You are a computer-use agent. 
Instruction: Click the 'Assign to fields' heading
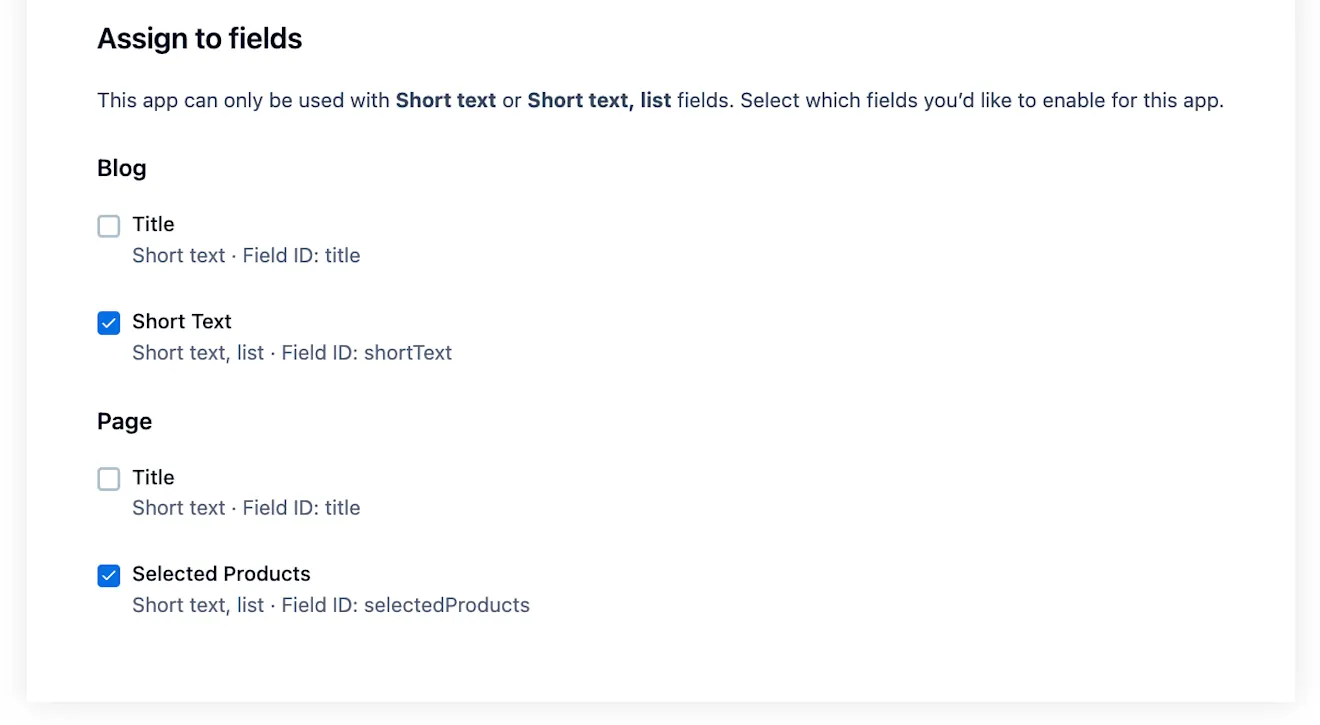[200, 39]
